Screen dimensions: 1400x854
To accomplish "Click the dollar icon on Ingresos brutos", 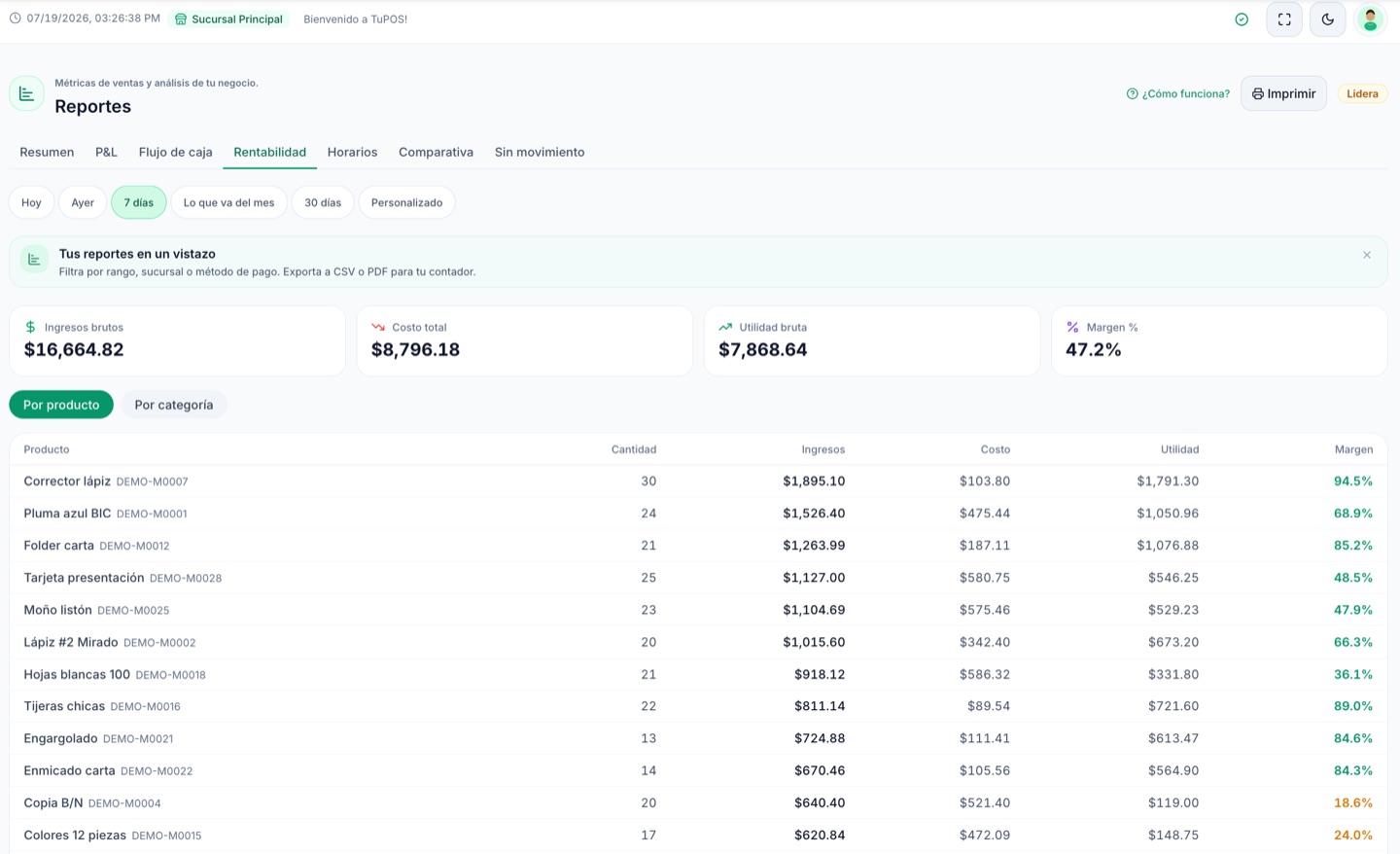I will point(30,327).
